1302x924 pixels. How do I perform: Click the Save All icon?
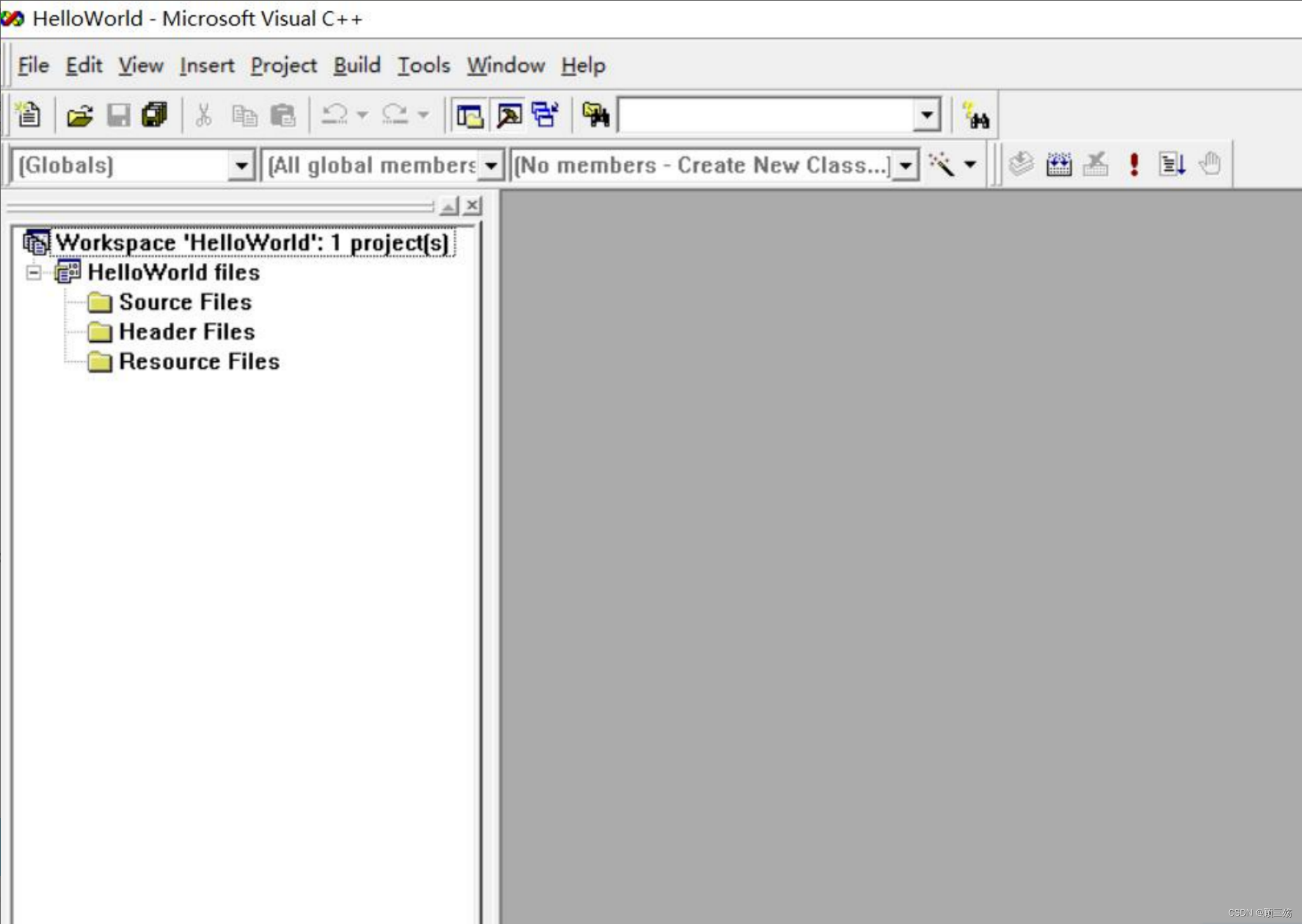pos(154,115)
